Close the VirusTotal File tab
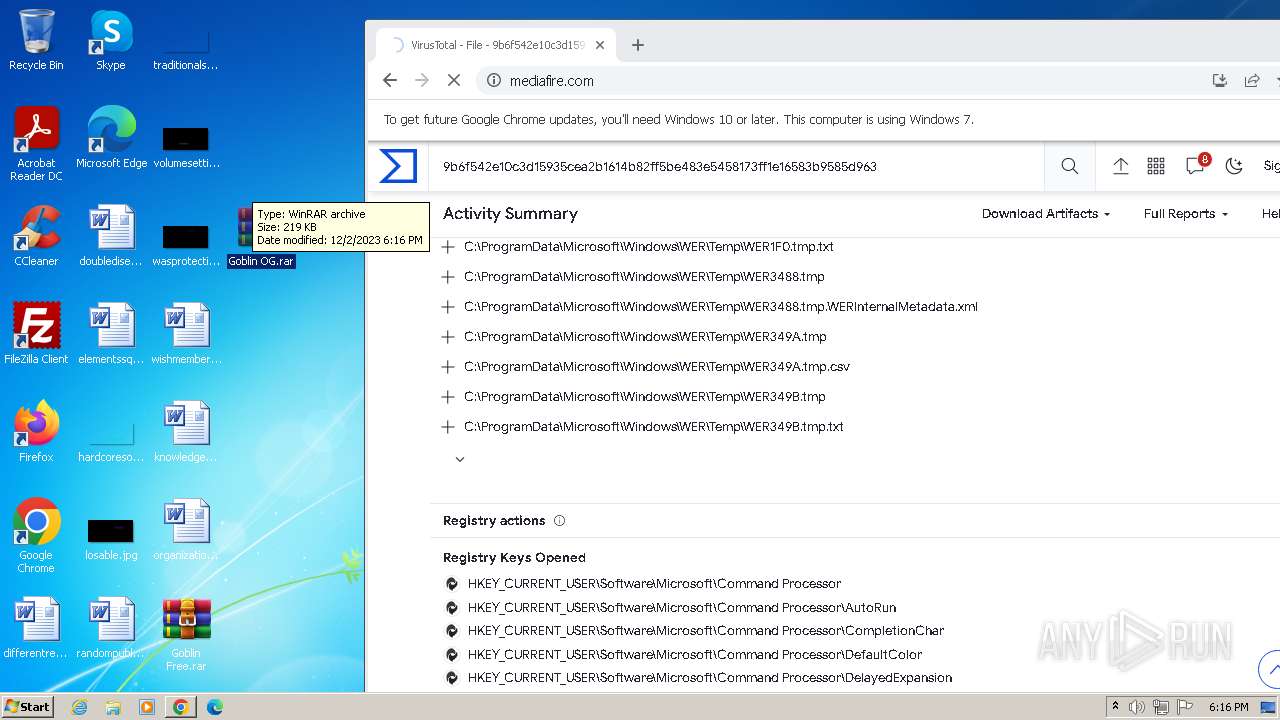Screen dimensions: 1280x720 (x=600, y=45)
